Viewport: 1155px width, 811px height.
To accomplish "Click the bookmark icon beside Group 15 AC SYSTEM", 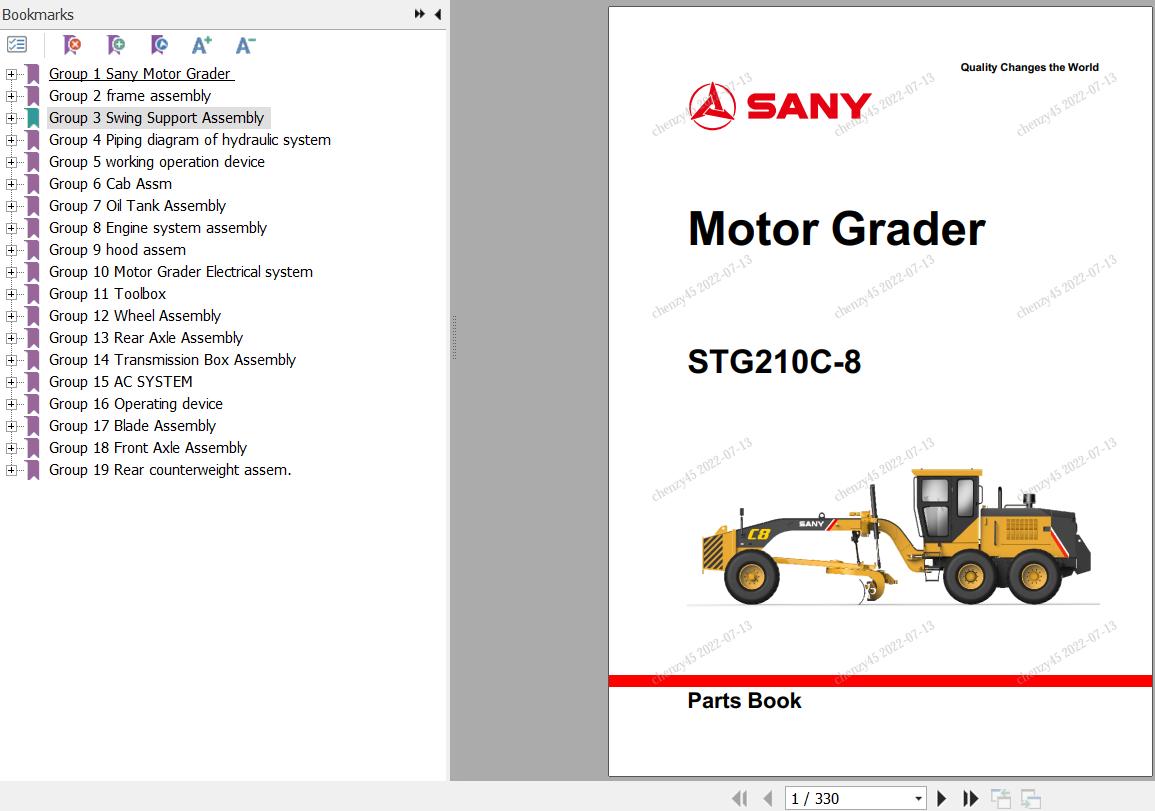I will pos(33,382).
